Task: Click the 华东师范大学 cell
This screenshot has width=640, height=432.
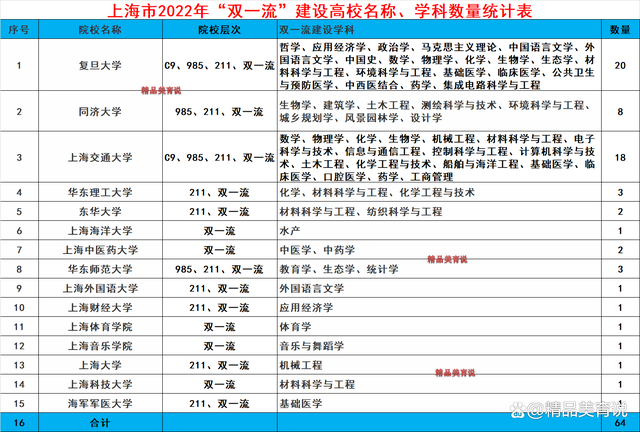Action: click(100, 269)
